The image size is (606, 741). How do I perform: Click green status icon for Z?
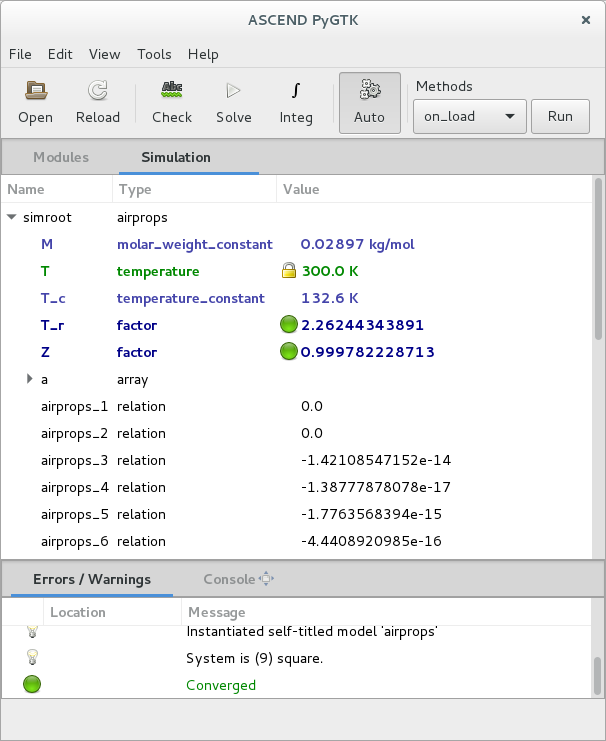289,352
